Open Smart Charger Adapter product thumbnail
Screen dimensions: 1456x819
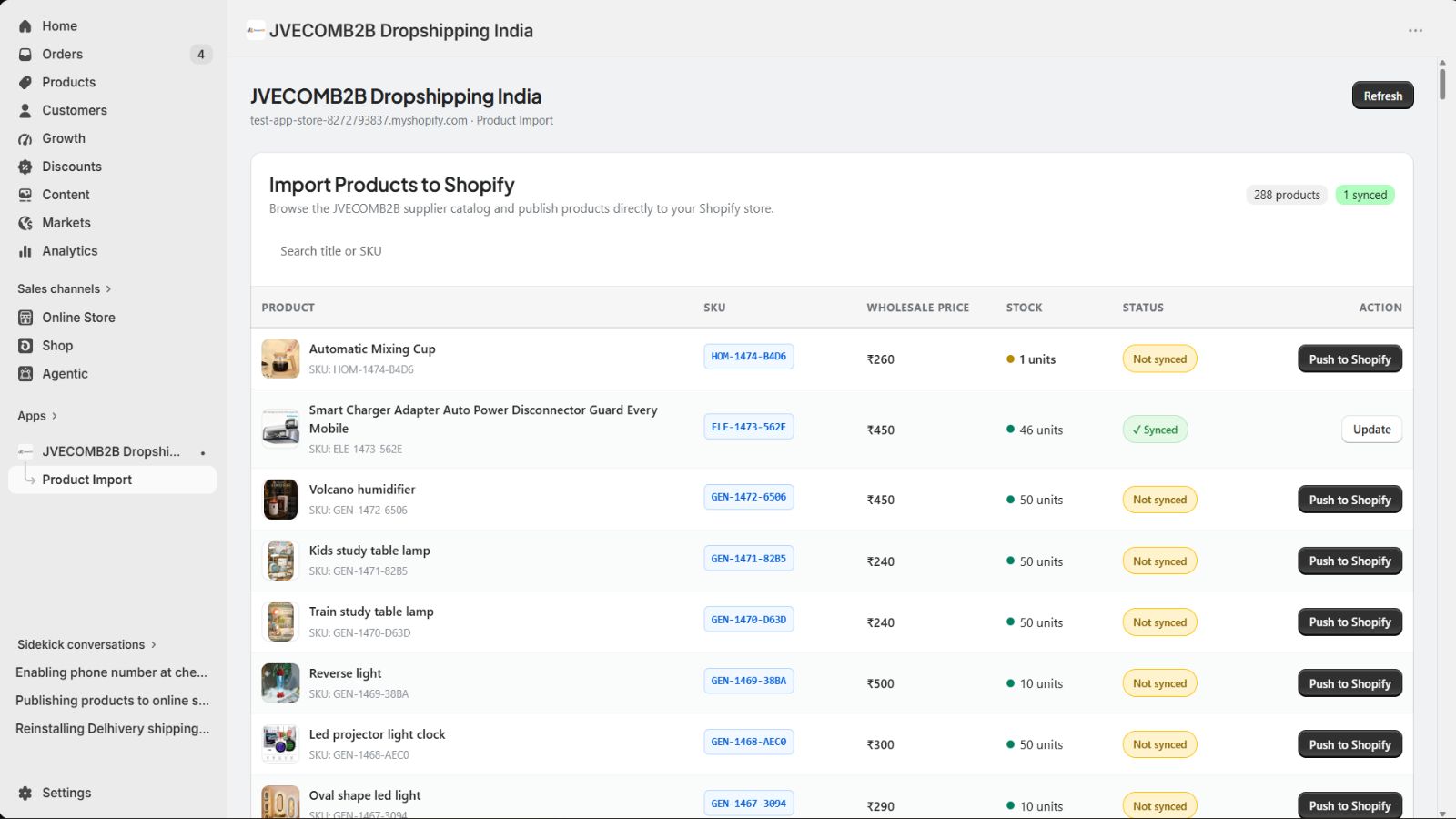[280, 429]
